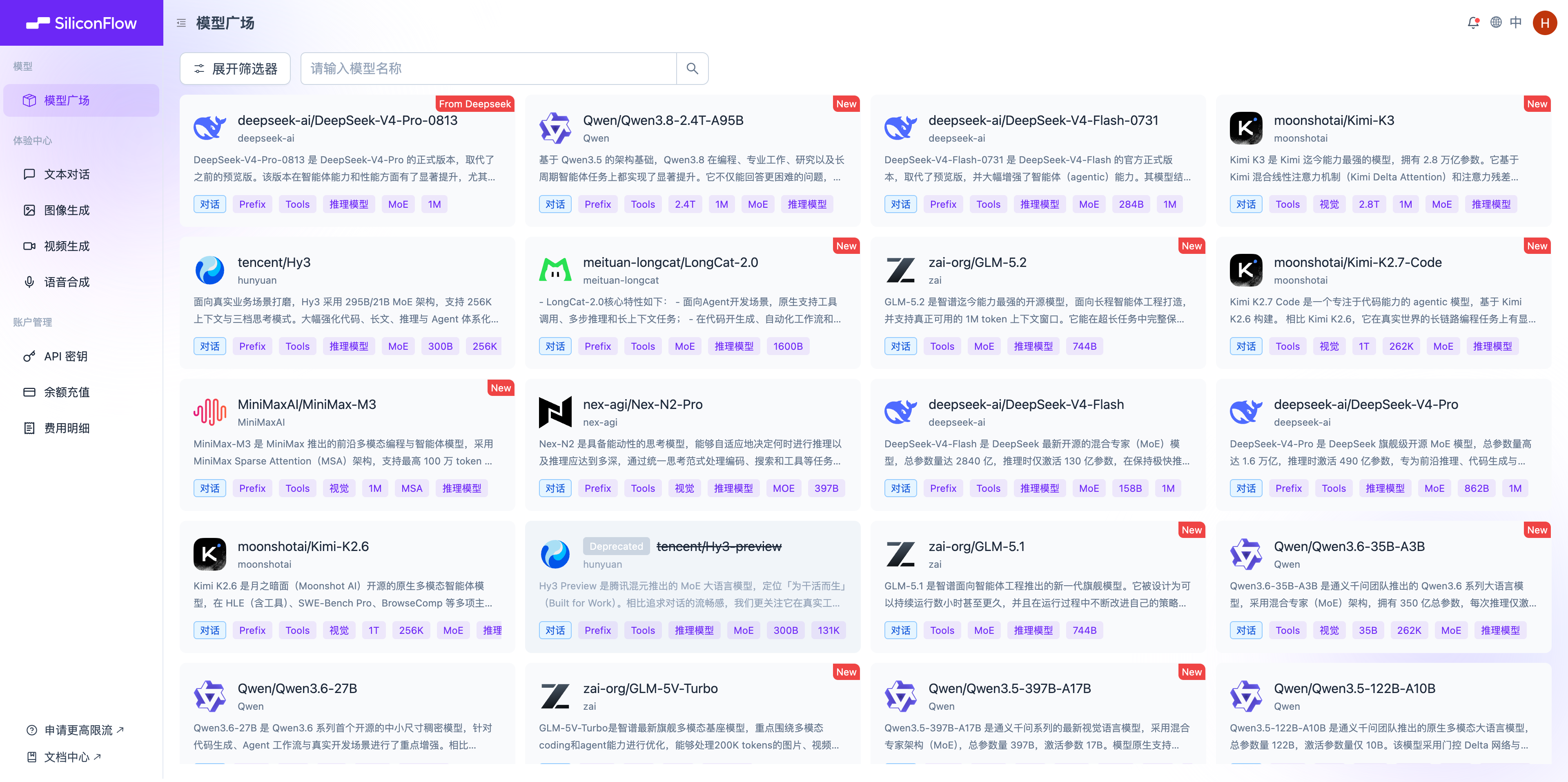This screenshot has height=782, width=1568.
Task: Click MSA tag on MiniMax-M3 card
Action: click(412, 489)
